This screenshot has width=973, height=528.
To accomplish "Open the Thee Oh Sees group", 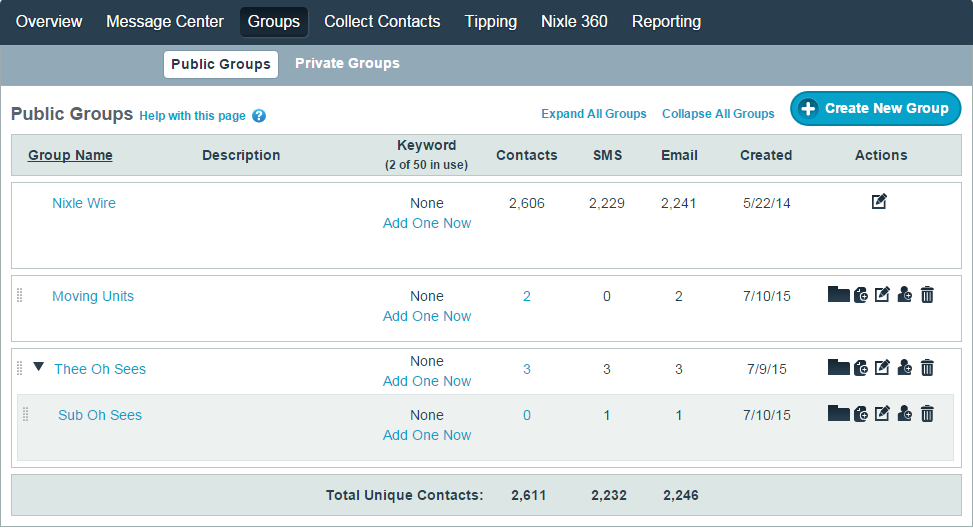I will point(100,369).
